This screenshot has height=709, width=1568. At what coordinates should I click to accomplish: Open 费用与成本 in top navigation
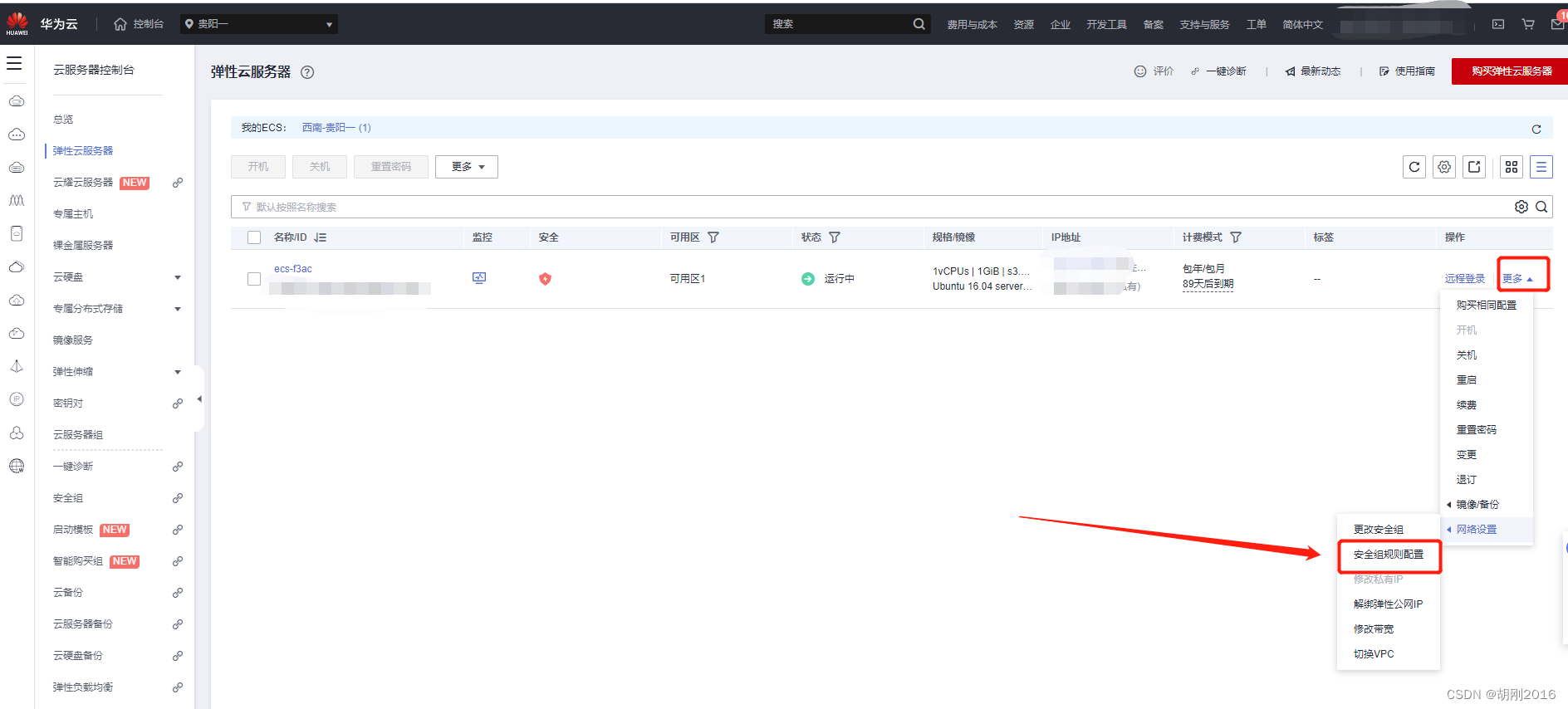tap(972, 25)
